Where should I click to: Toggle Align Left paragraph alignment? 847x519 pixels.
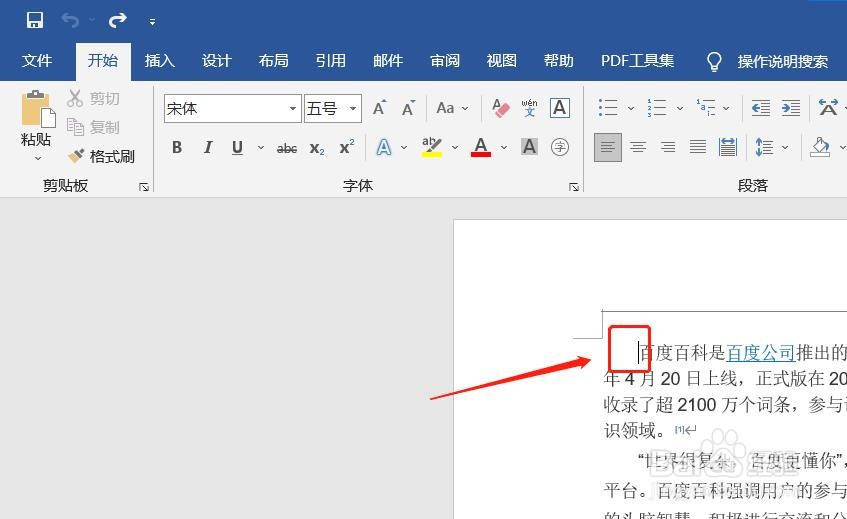point(608,147)
